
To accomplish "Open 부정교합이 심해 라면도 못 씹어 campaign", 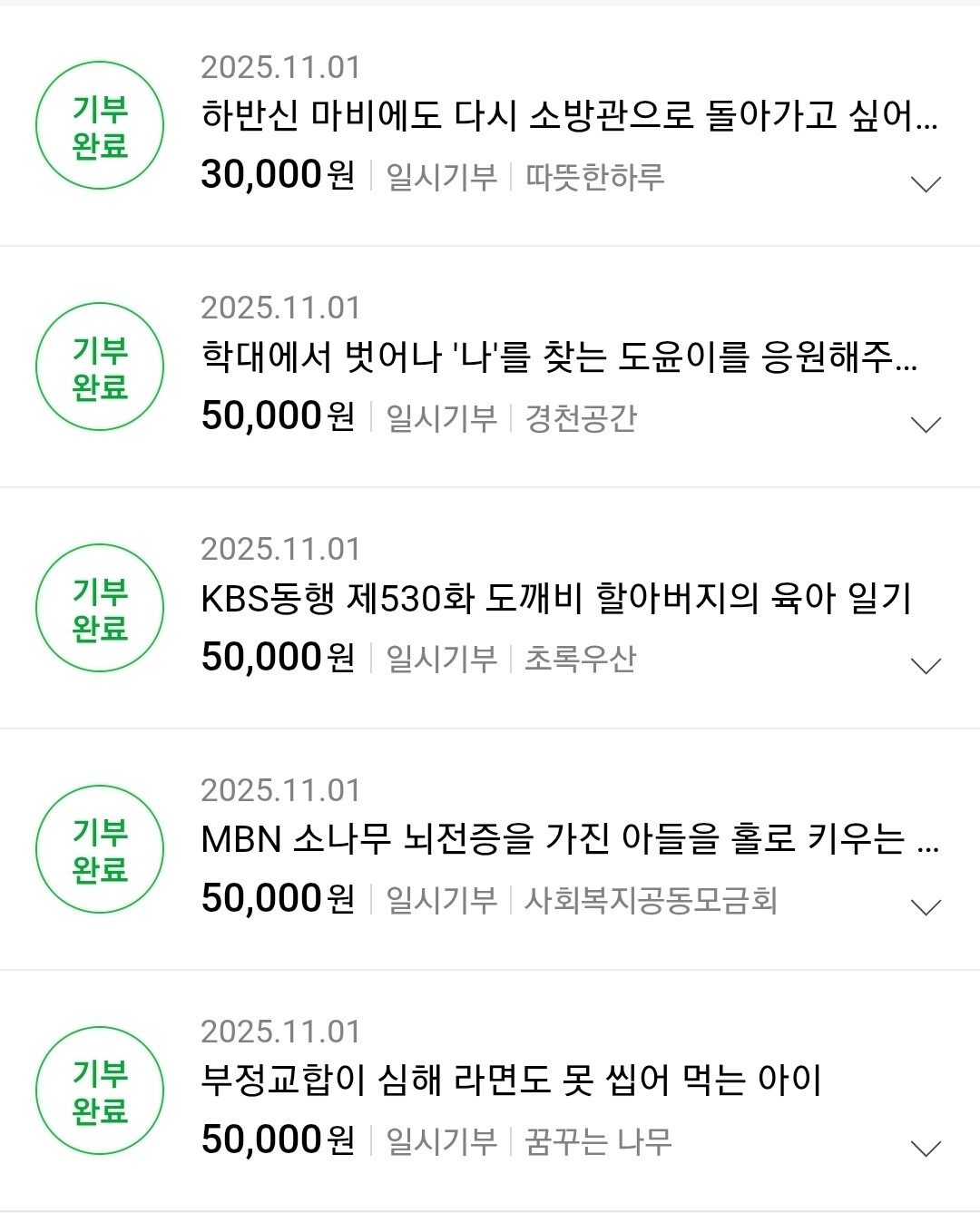I will coord(511,1081).
